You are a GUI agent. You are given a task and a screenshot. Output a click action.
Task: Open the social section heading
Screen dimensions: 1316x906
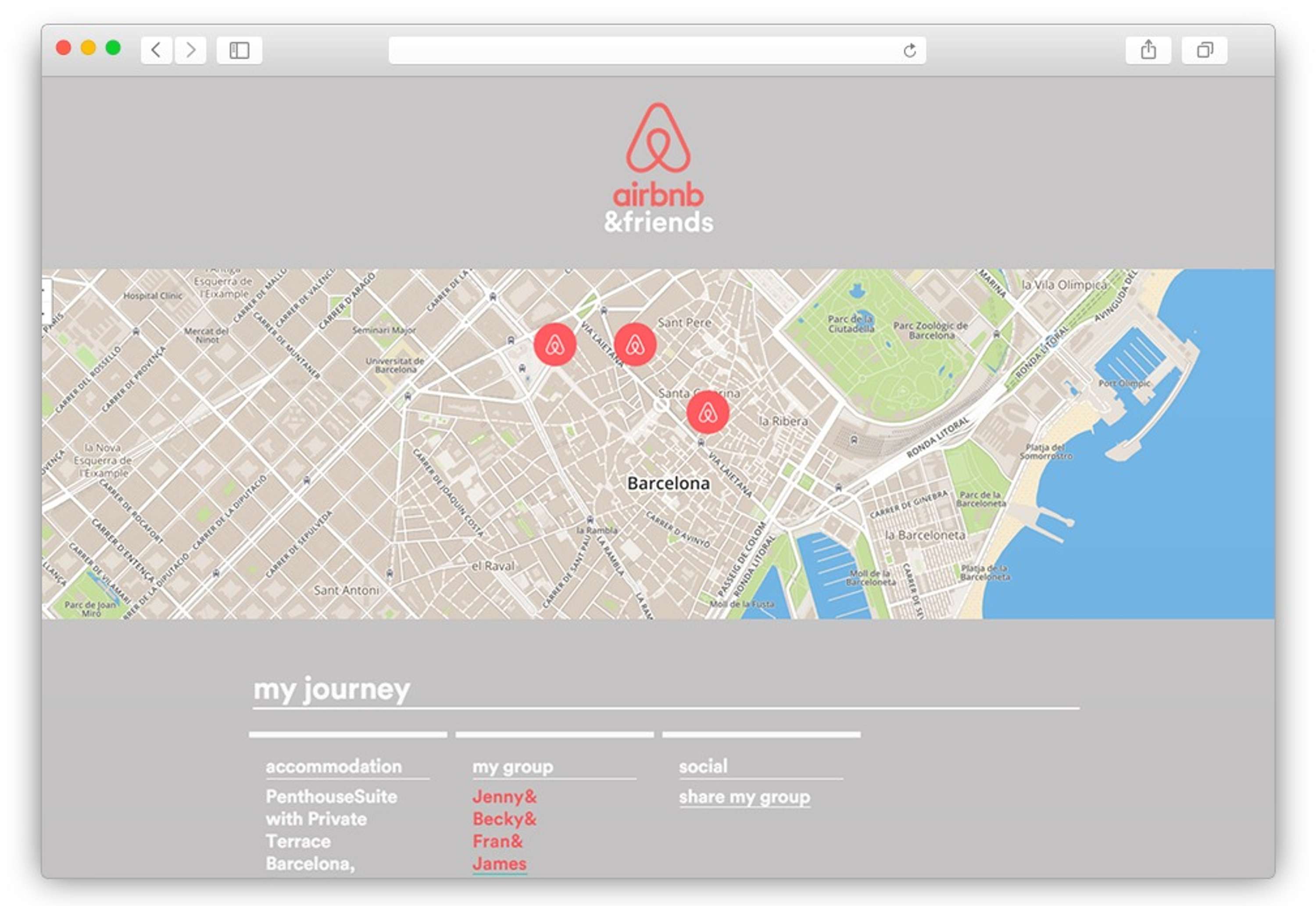tap(703, 767)
